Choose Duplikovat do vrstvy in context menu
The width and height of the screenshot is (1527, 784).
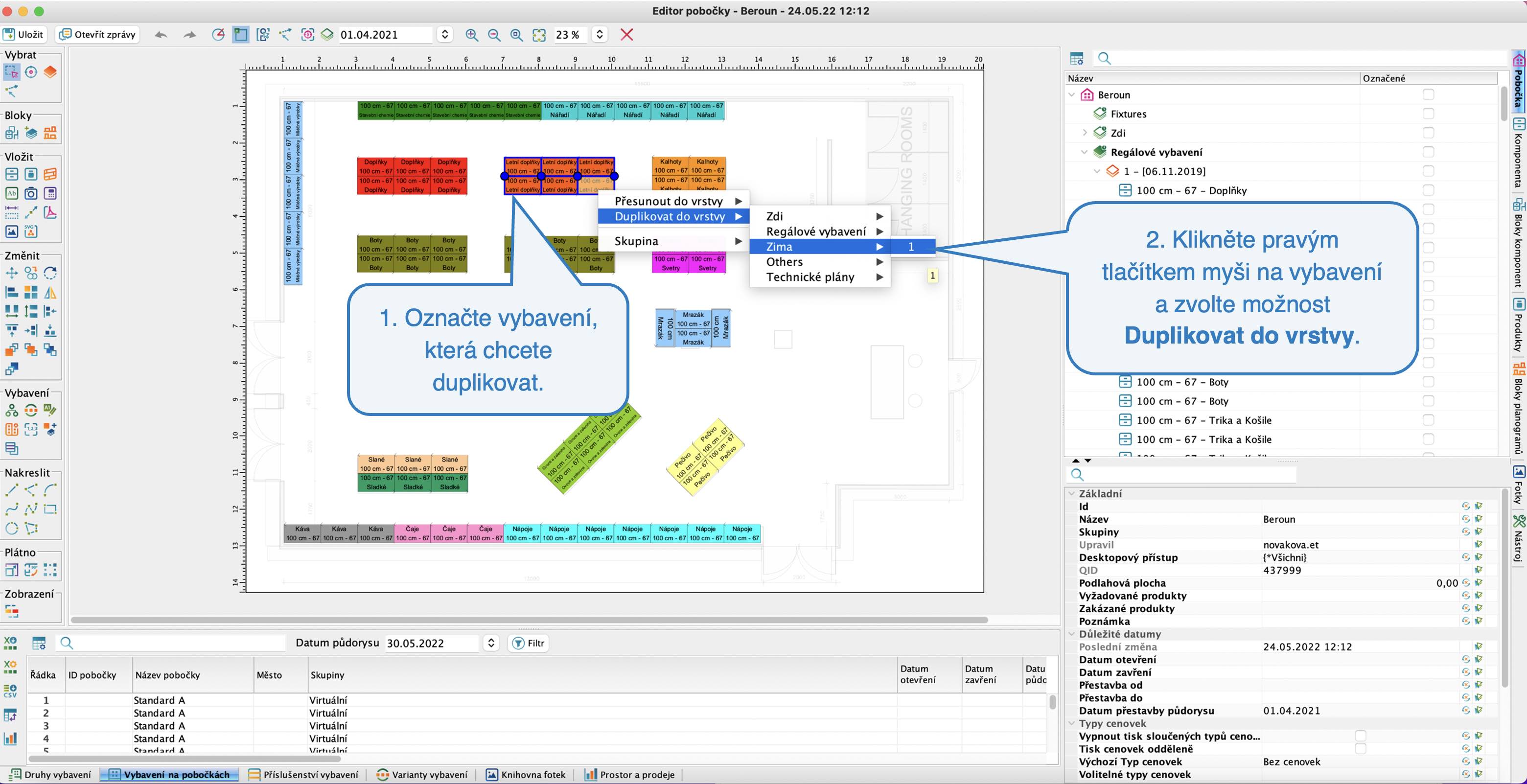pos(673,216)
